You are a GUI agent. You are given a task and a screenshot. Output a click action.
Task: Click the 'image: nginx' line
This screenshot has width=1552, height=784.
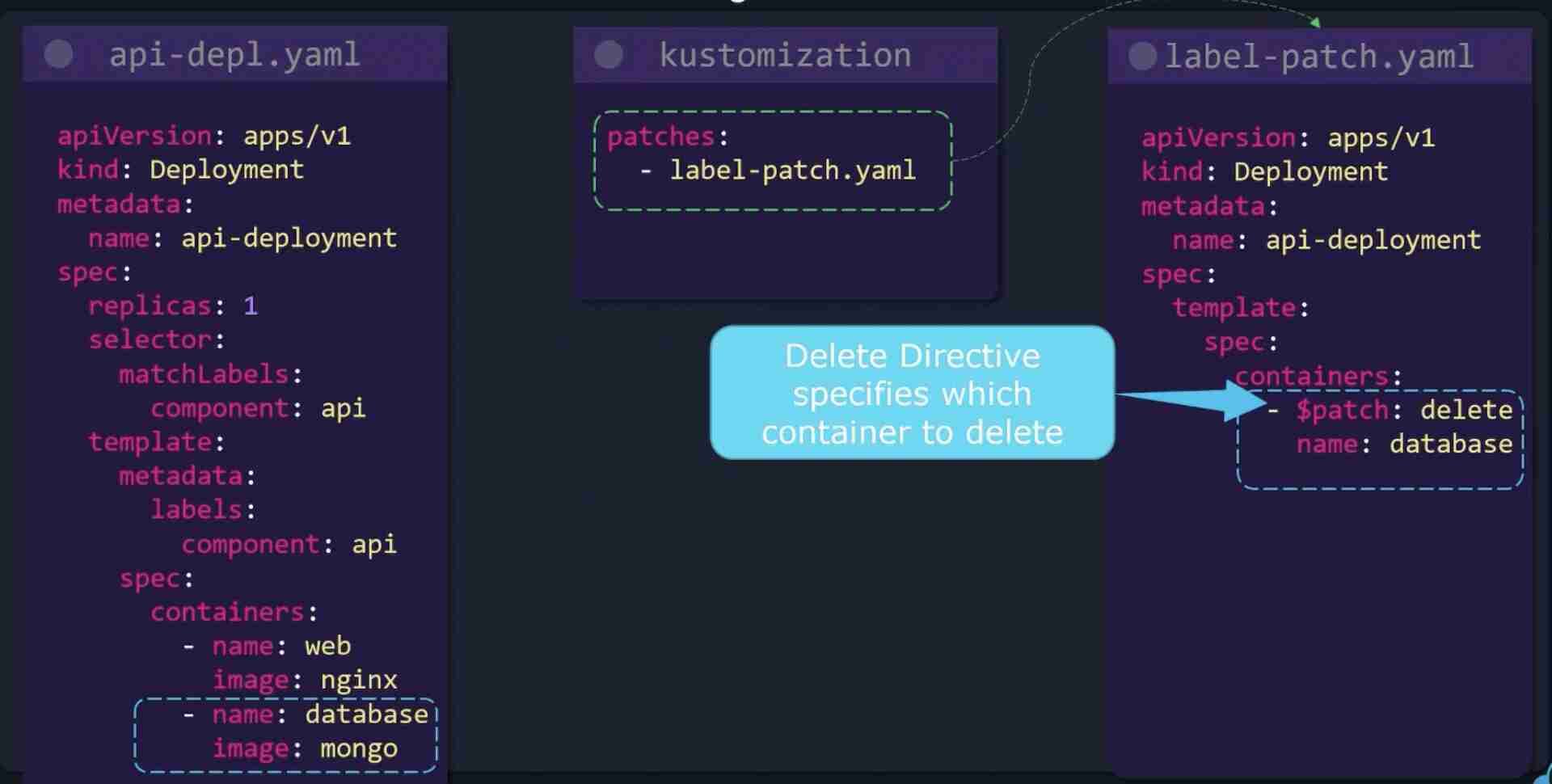click(x=305, y=680)
